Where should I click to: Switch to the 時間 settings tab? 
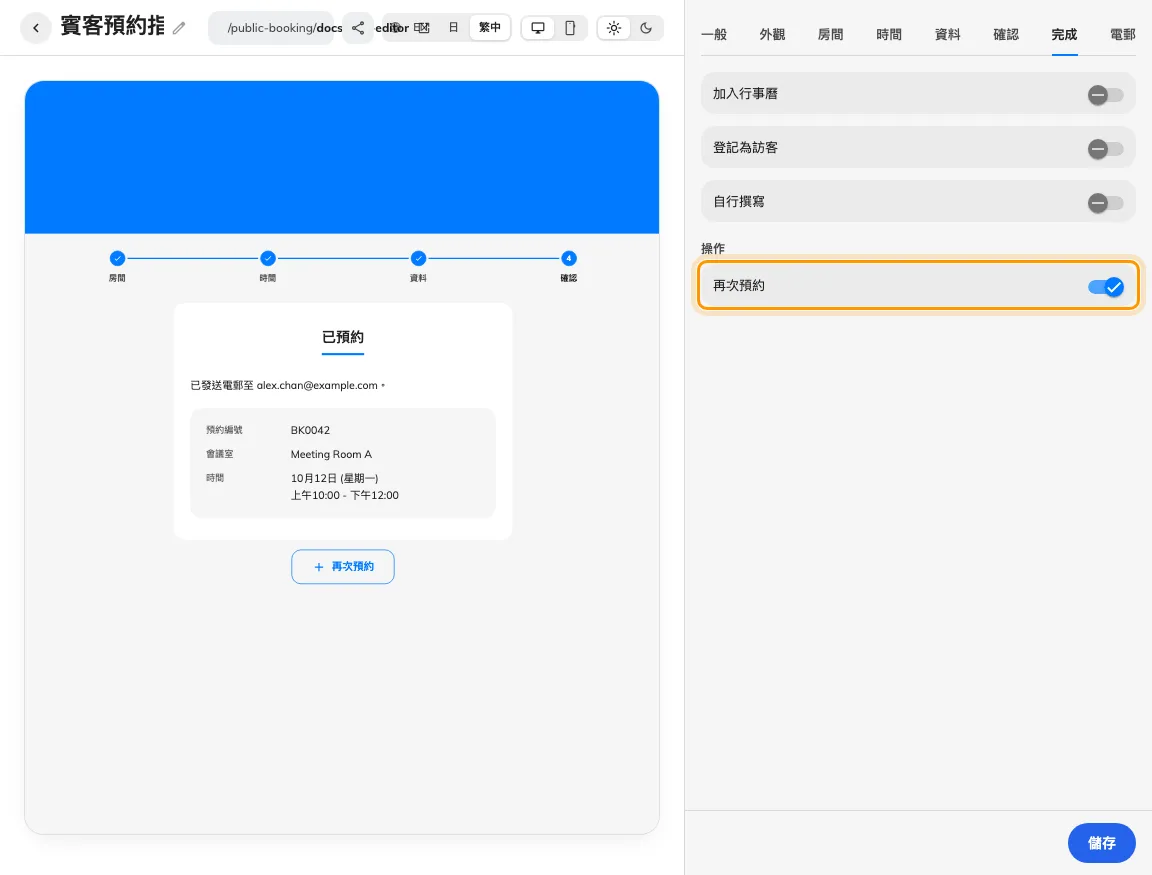[x=888, y=35]
